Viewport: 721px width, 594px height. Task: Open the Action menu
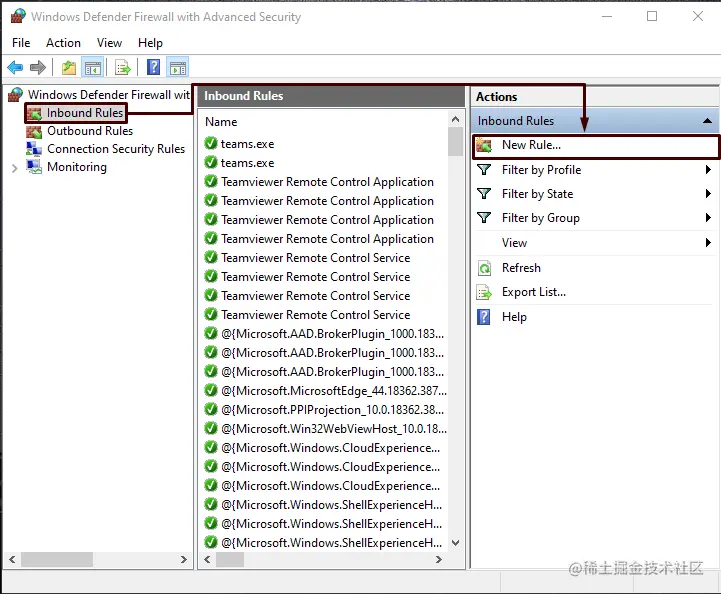click(63, 43)
